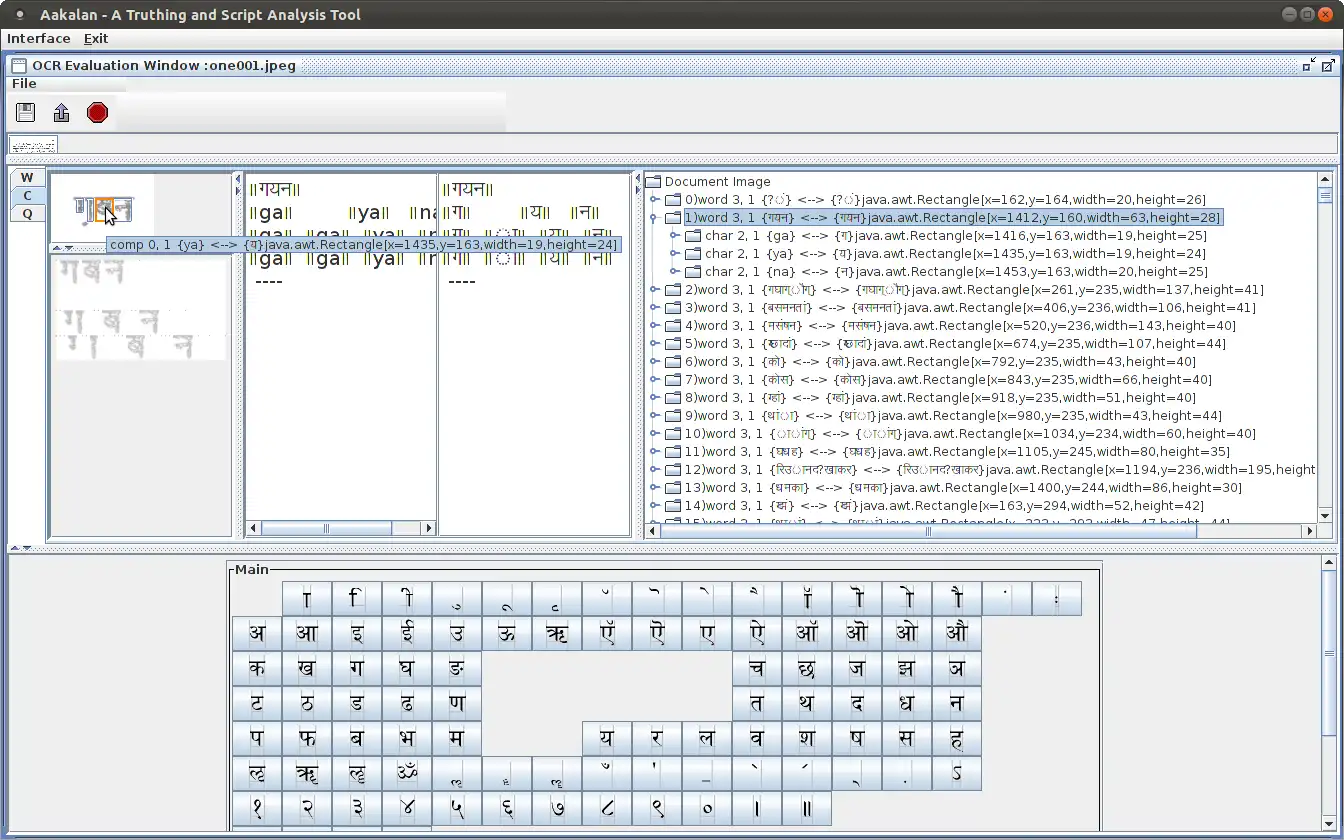Select the ट key
This screenshot has width=1344, height=840.
(x=257, y=703)
